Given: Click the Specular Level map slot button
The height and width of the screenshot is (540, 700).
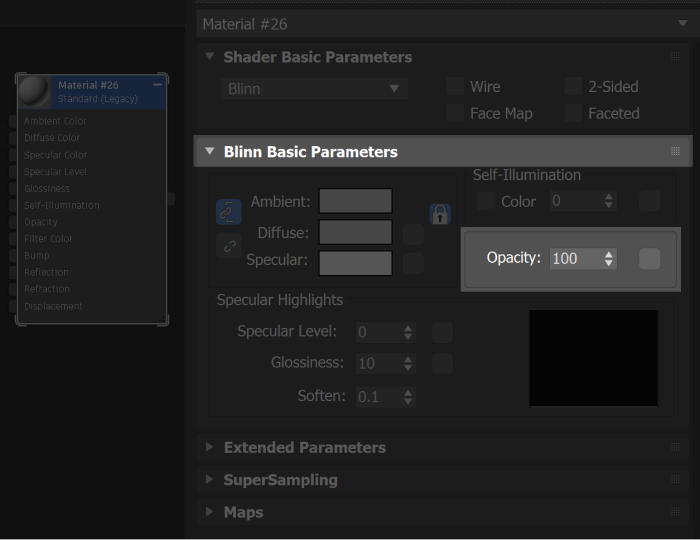Looking at the screenshot, I should tap(442, 332).
